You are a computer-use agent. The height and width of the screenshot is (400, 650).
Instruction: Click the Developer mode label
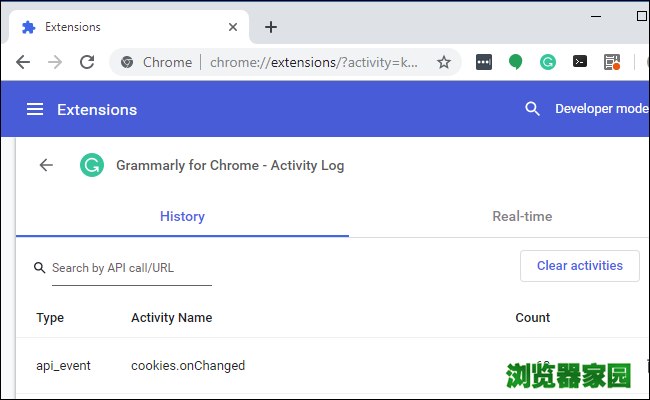point(601,109)
